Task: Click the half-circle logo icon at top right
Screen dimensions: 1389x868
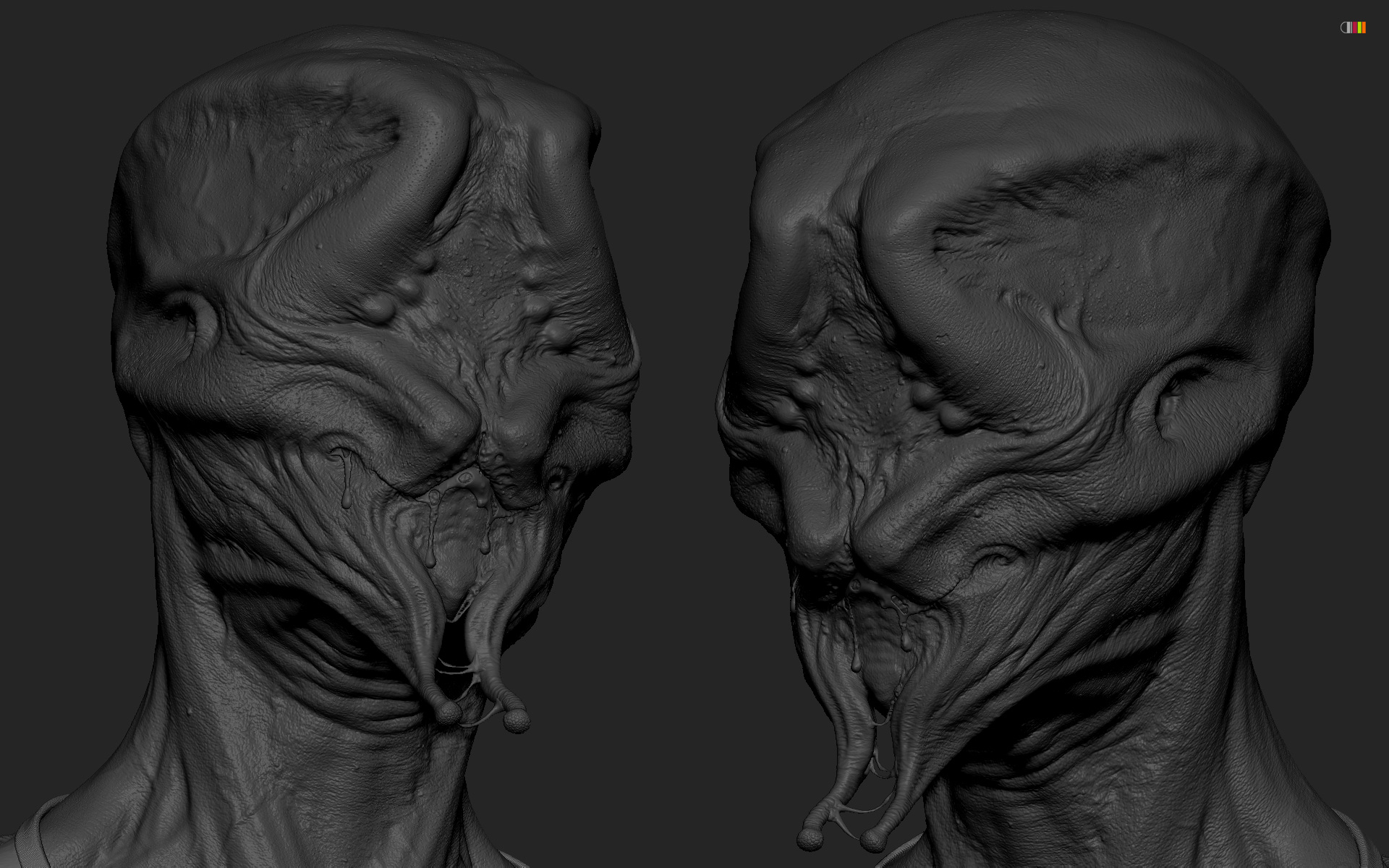Action: [x=1345, y=27]
